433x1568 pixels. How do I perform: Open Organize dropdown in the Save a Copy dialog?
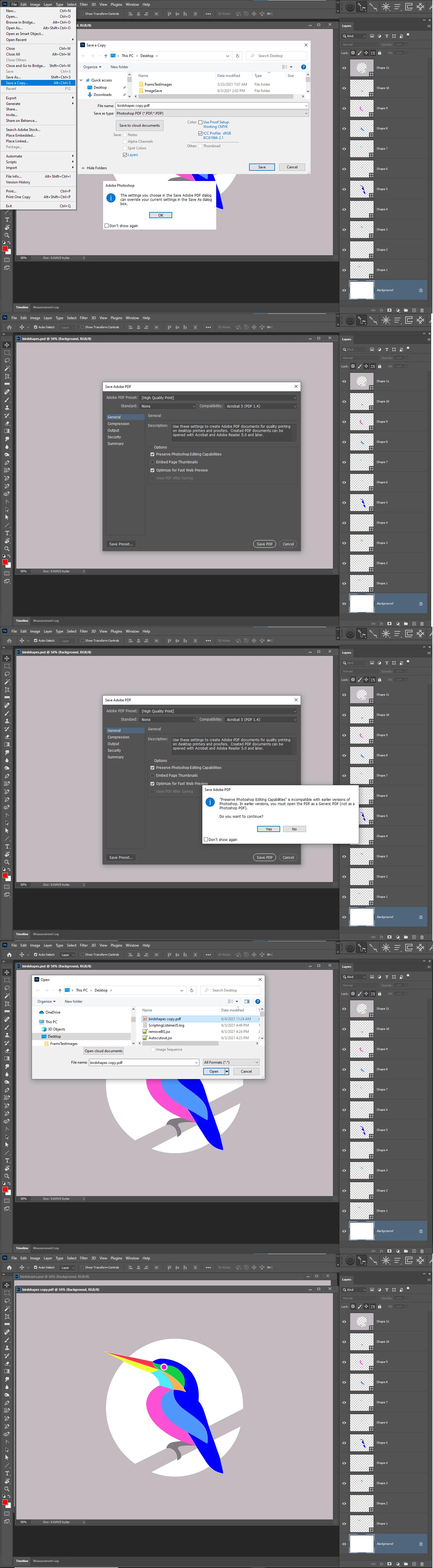(x=92, y=67)
